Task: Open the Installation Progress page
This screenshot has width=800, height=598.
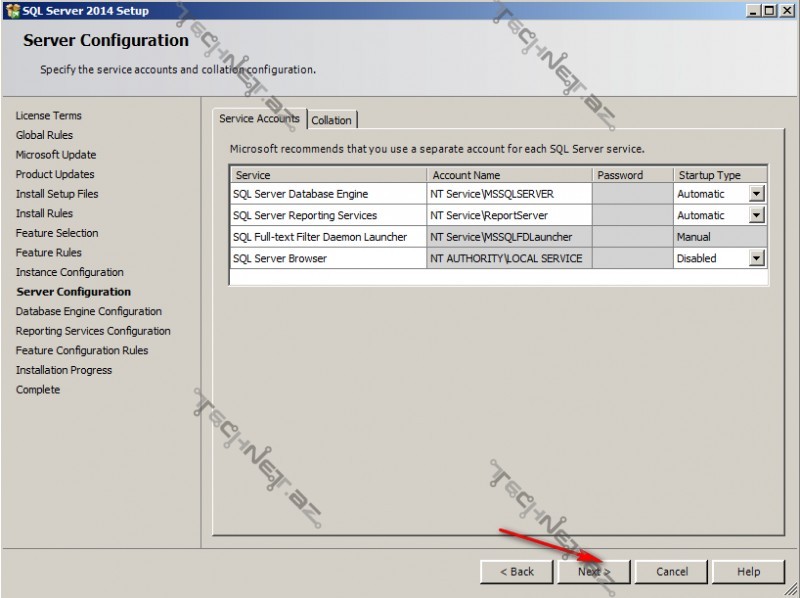Action: coord(64,370)
